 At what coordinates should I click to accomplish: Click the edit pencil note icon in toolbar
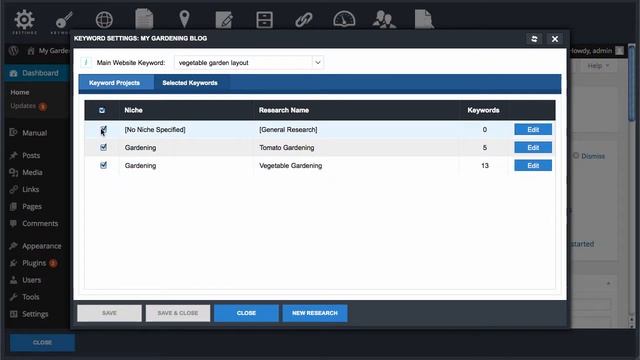click(224, 20)
